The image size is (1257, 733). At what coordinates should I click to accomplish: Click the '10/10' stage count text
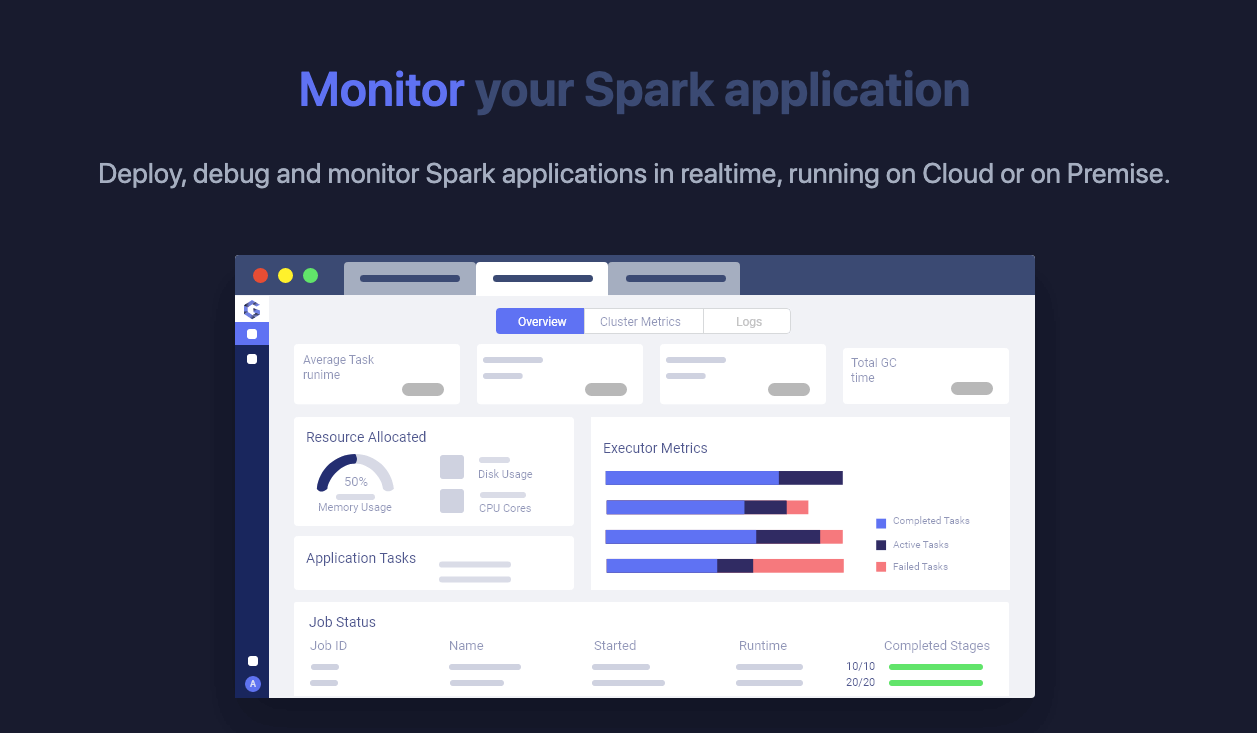(860, 666)
